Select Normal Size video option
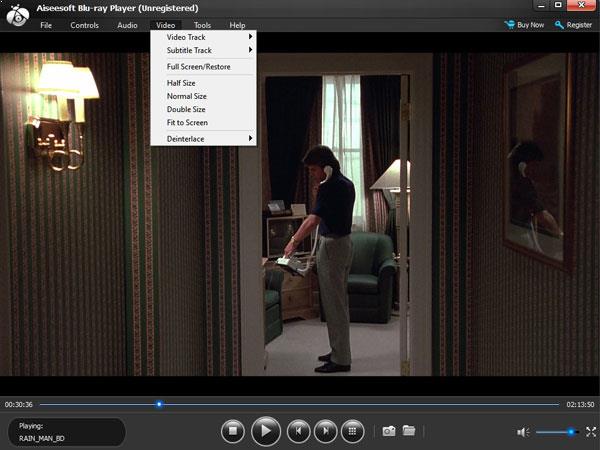600x450 pixels. (x=204, y=96)
